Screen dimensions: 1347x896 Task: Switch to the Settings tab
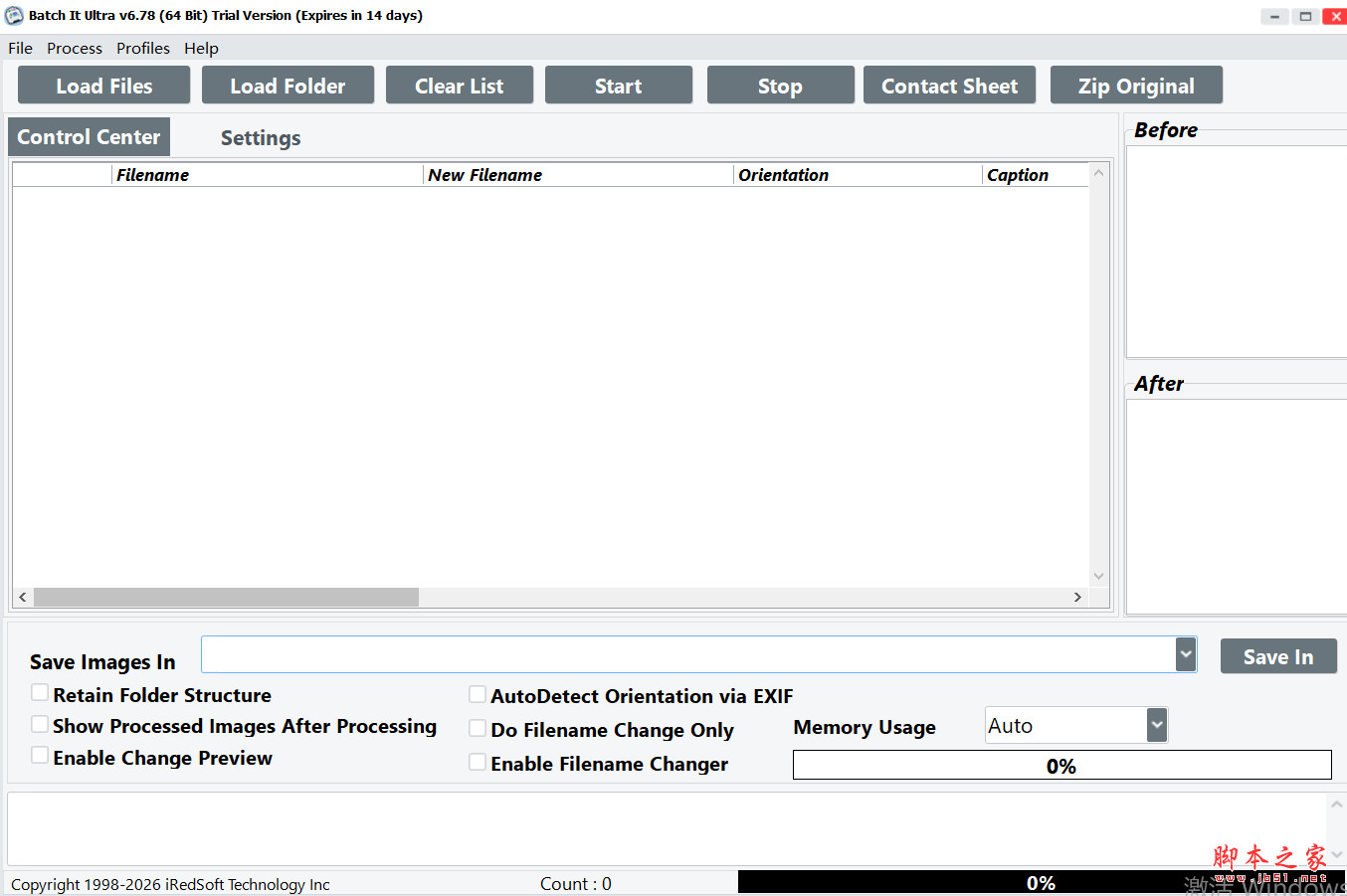coord(261,138)
